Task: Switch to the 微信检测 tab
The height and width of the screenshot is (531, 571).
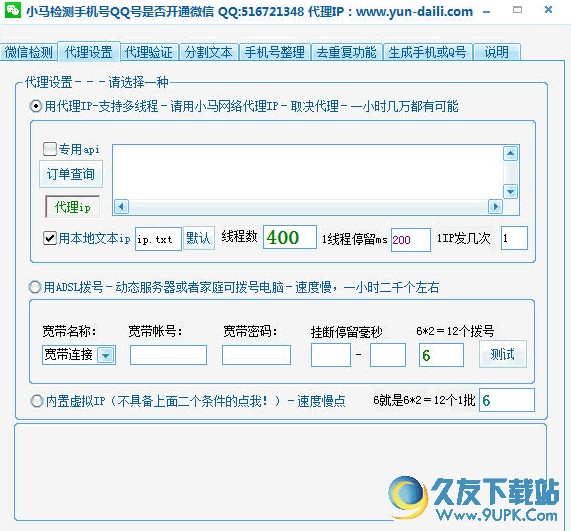Action: (x=29, y=52)
